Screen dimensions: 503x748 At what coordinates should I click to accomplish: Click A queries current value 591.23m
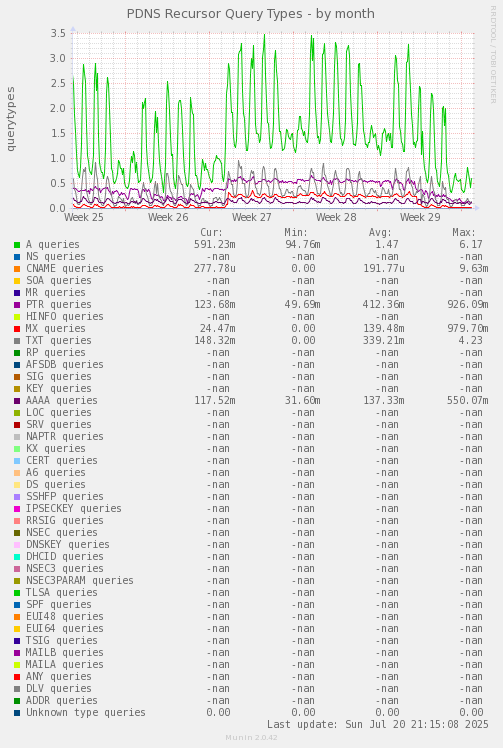tap(215, 245)
